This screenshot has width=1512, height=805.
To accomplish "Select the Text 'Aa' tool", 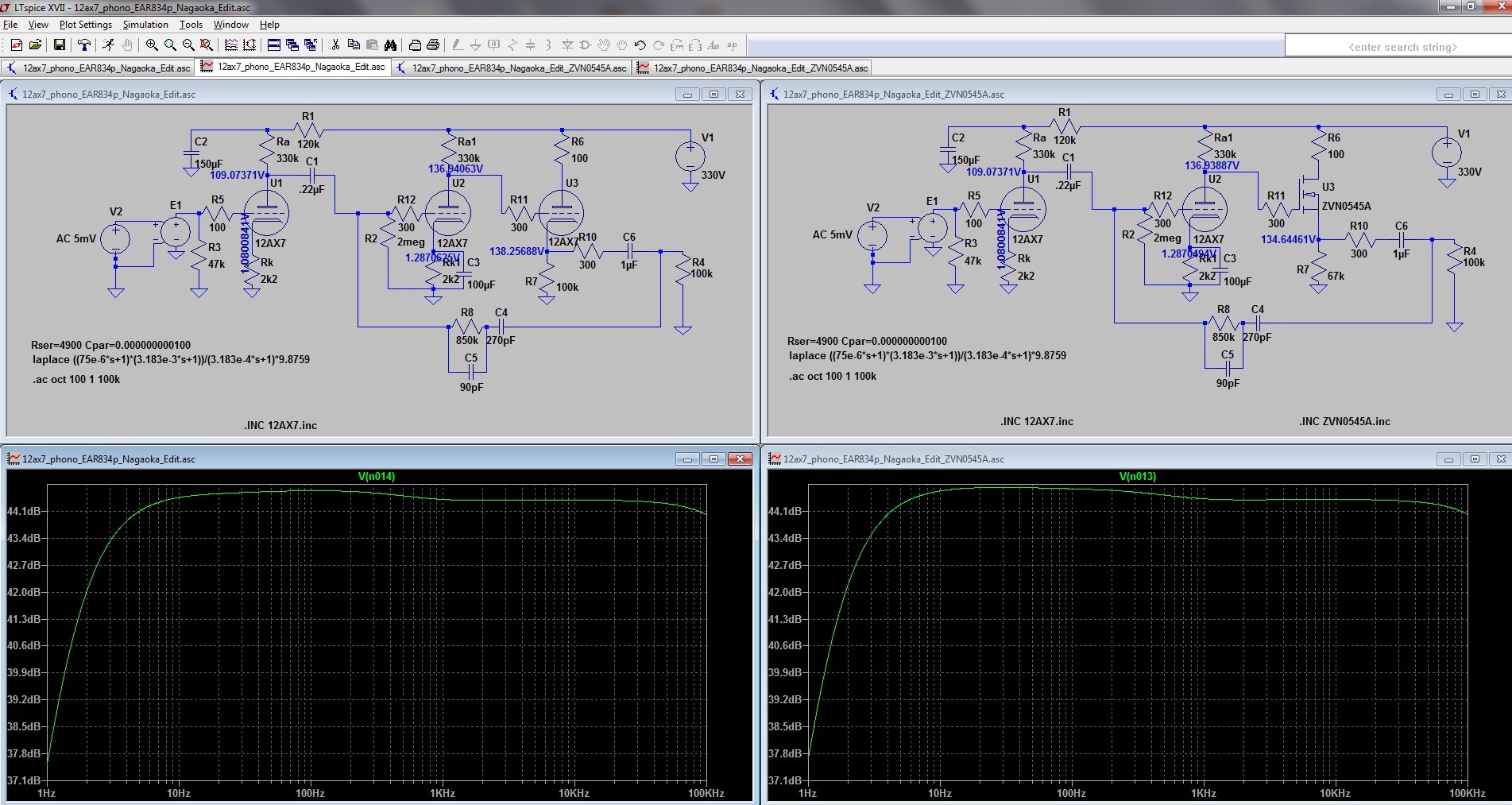I will click(713, 45).
